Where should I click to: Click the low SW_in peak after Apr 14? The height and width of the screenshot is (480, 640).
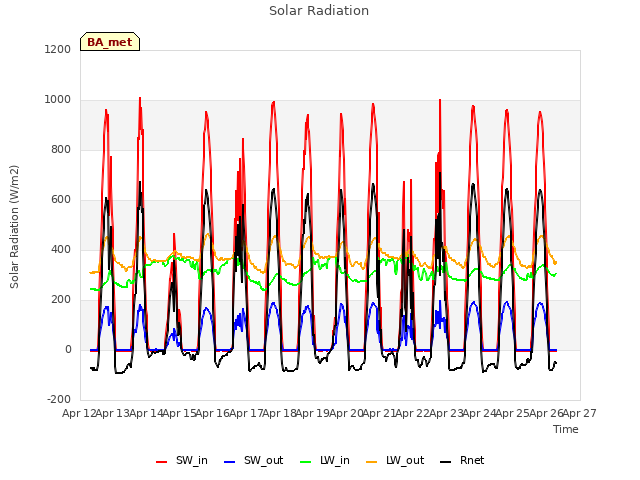click(174, 234)
